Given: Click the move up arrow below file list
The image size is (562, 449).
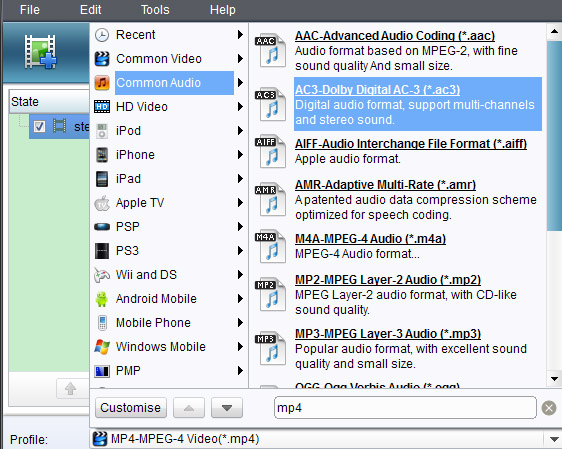Looking at the screenshot, I should (x=70, y=388).
